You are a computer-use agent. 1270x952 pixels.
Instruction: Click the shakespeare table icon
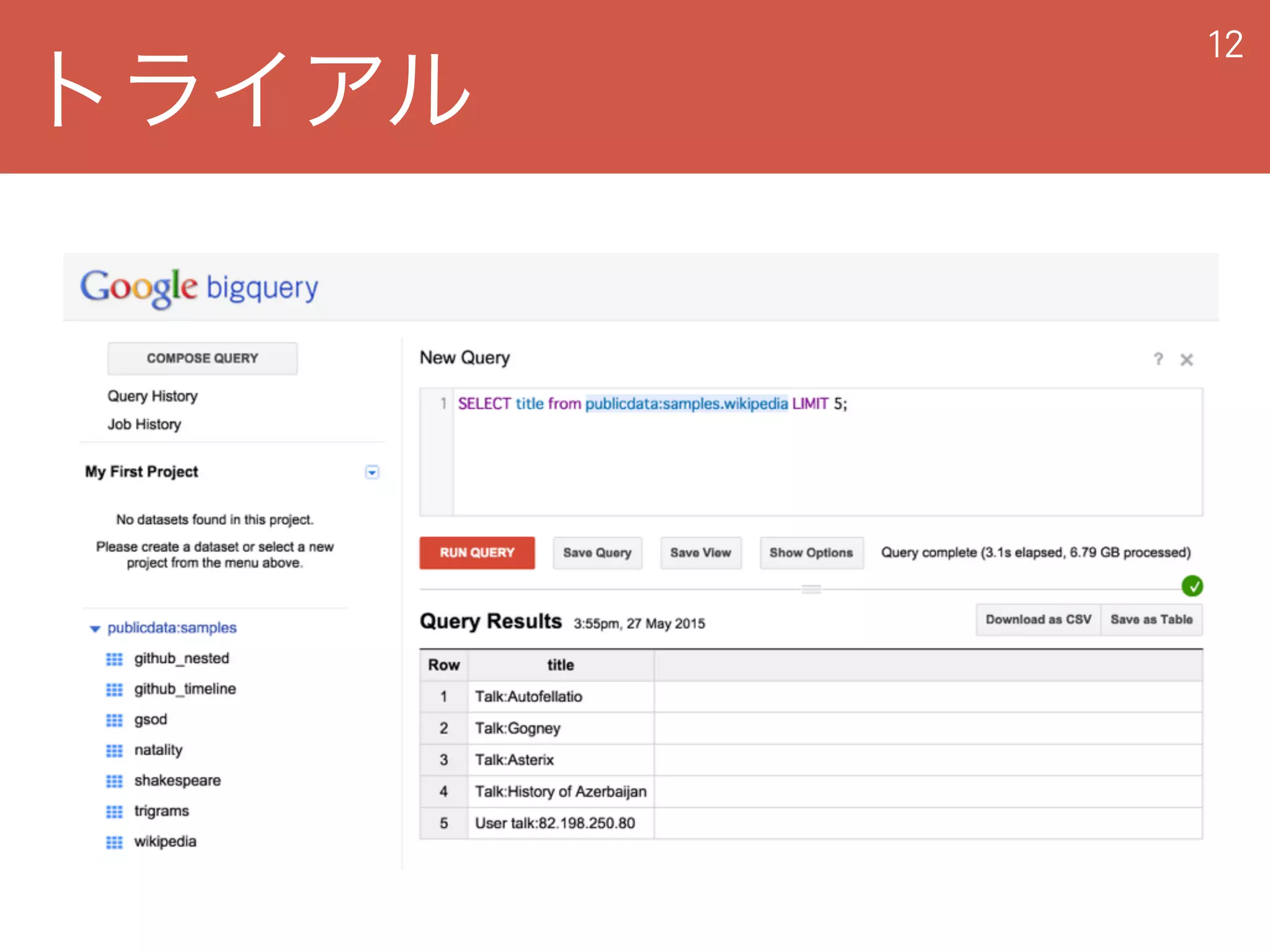pyautogui.click(x=114, y=781)
